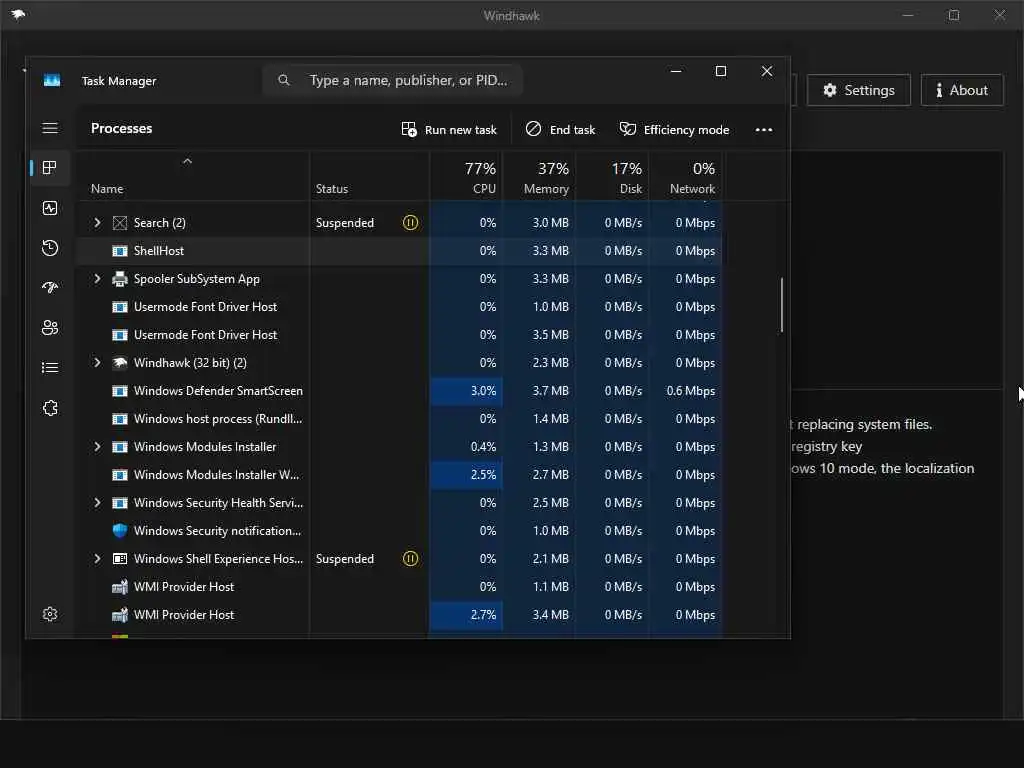Click the Efficiency mode leaf icon
1024x768 pixels.
click(628, 129)
